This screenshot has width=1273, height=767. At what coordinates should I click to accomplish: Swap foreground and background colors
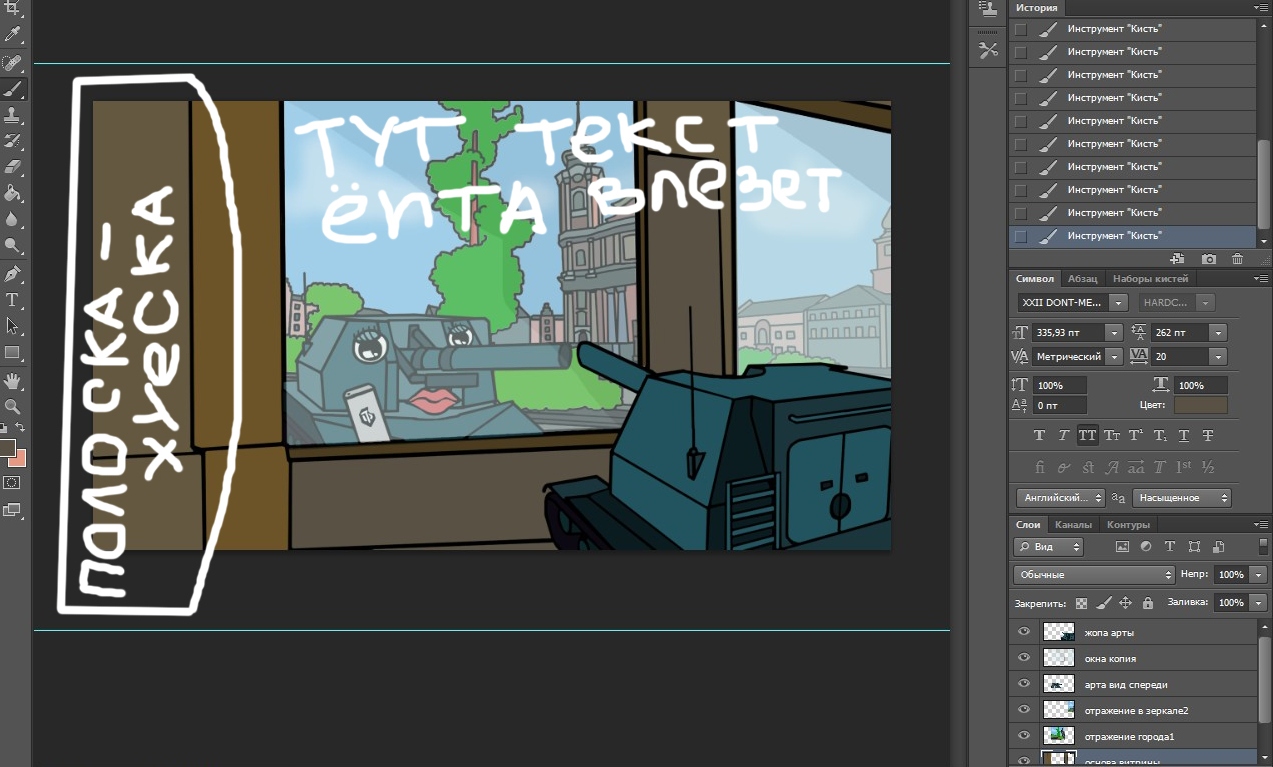point(22,428)
